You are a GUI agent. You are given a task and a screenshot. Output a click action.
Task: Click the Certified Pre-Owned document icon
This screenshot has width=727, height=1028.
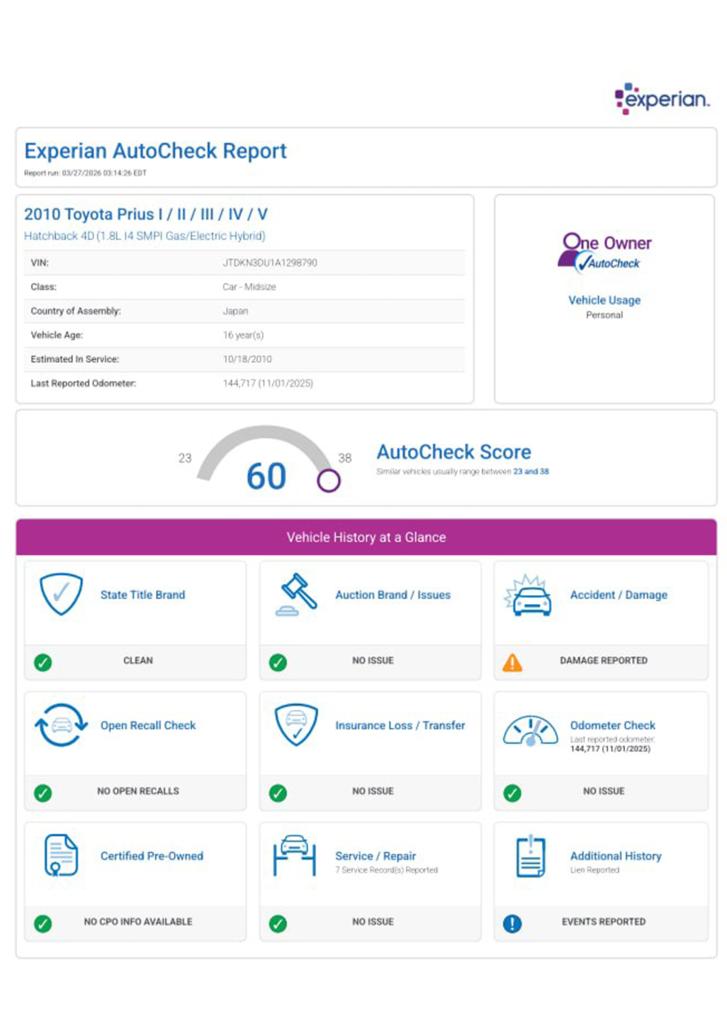(60, 856)
